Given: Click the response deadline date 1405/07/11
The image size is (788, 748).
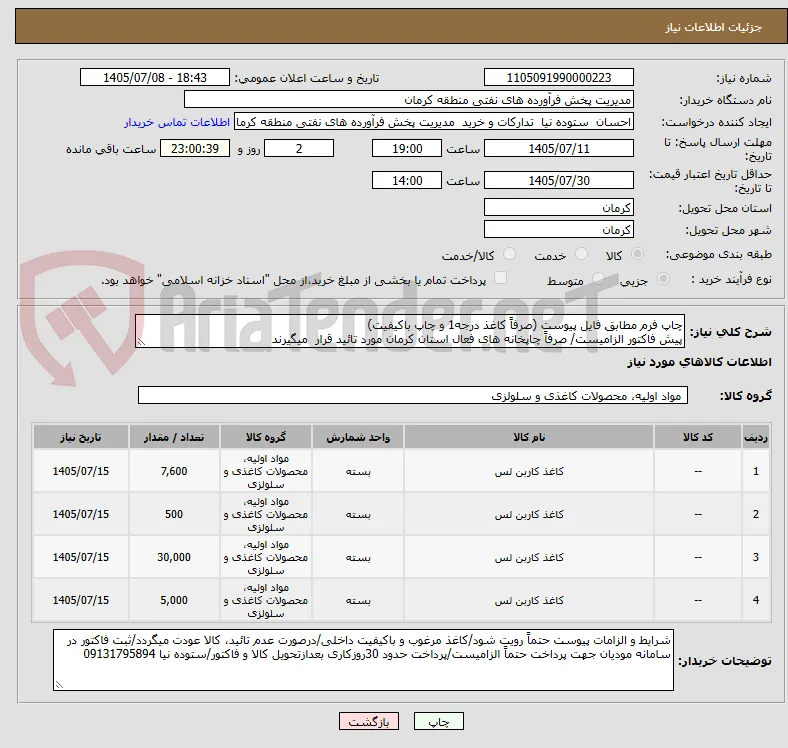Looking at the screenshot, I should (558, 148).
